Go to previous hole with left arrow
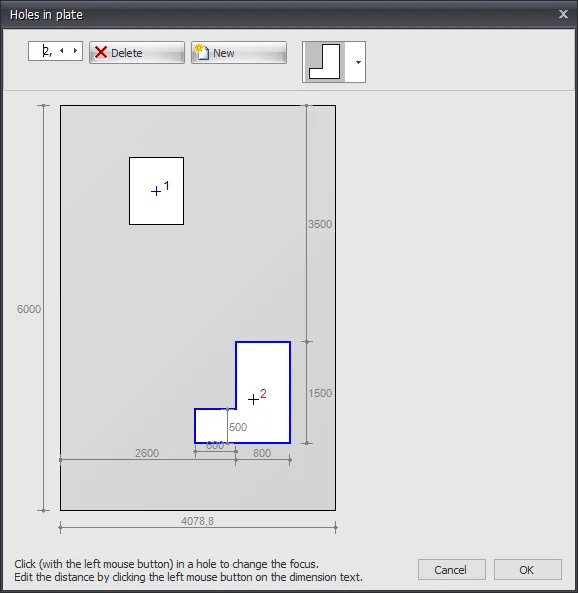The image size is (578, 593). click(62, 51)
